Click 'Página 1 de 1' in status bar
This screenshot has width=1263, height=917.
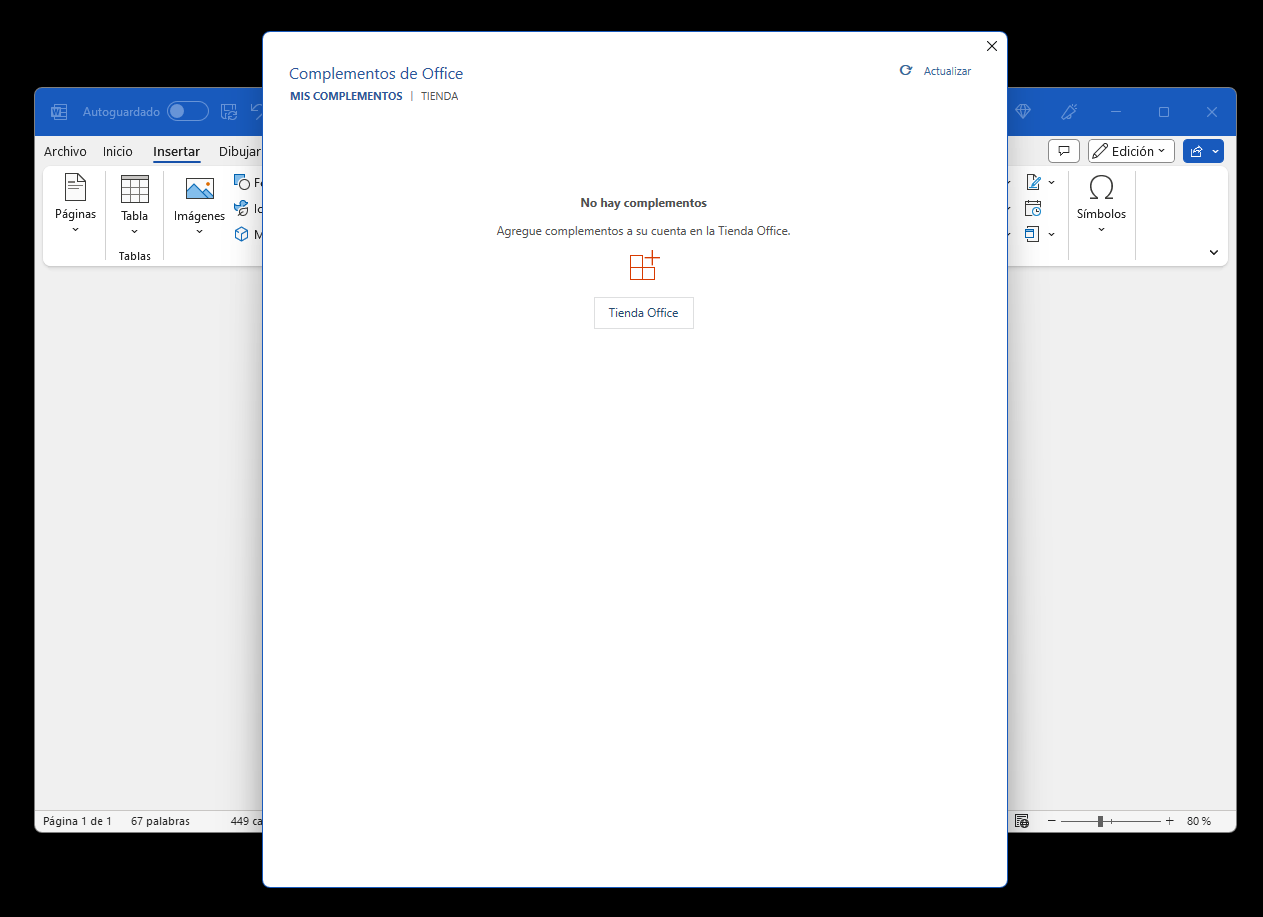coord(77,821)
